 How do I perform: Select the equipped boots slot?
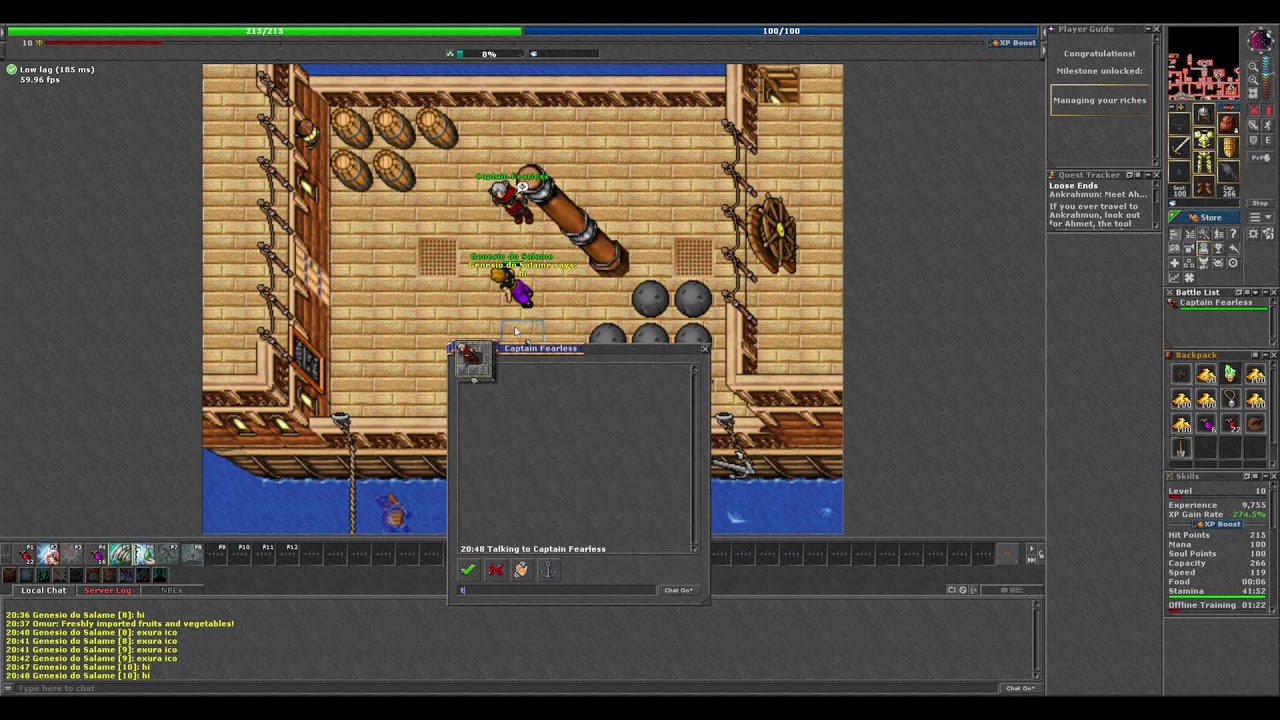click(x=1204, y=187)
